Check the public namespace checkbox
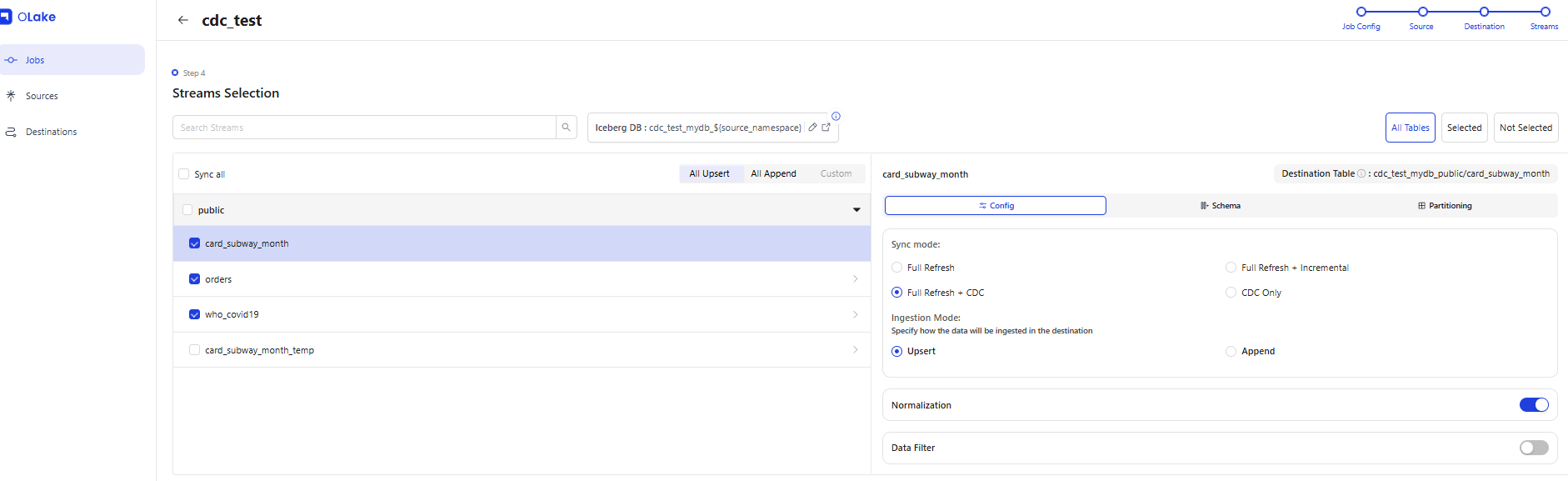1568x481 pixels. [x=187, y=210]
